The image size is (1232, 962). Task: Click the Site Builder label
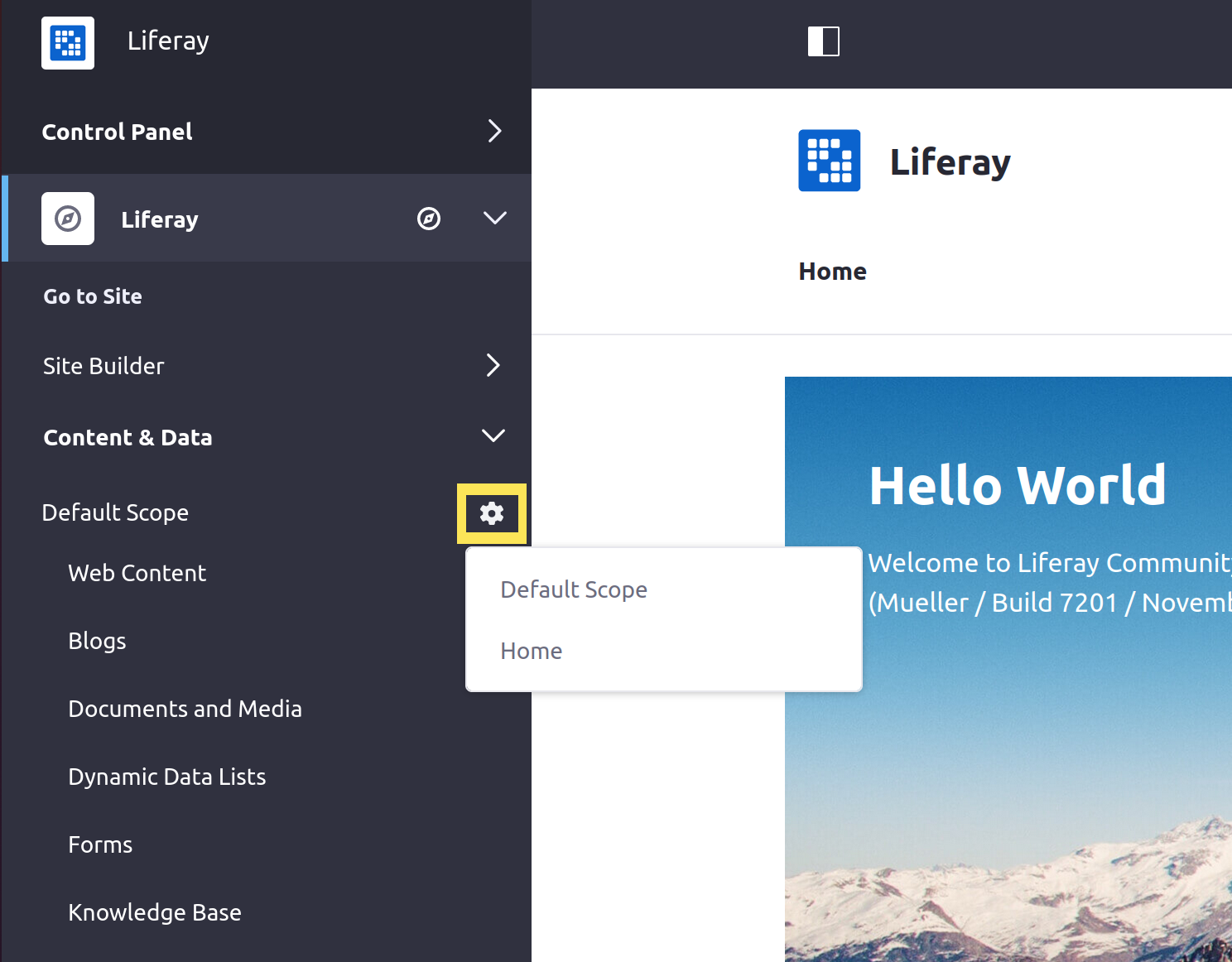(103, 366)
